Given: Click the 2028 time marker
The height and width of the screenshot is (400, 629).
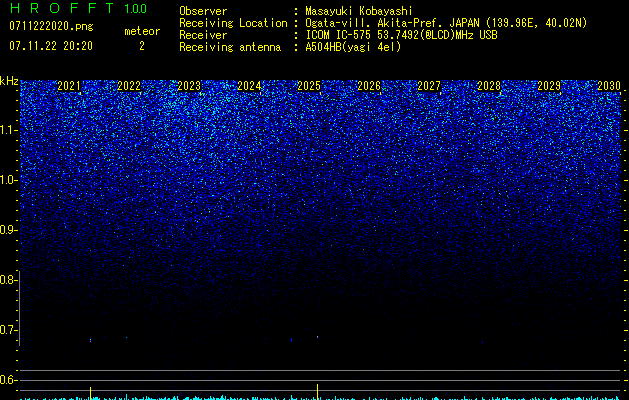Looking at the screenshot, I should pos(489,86).
